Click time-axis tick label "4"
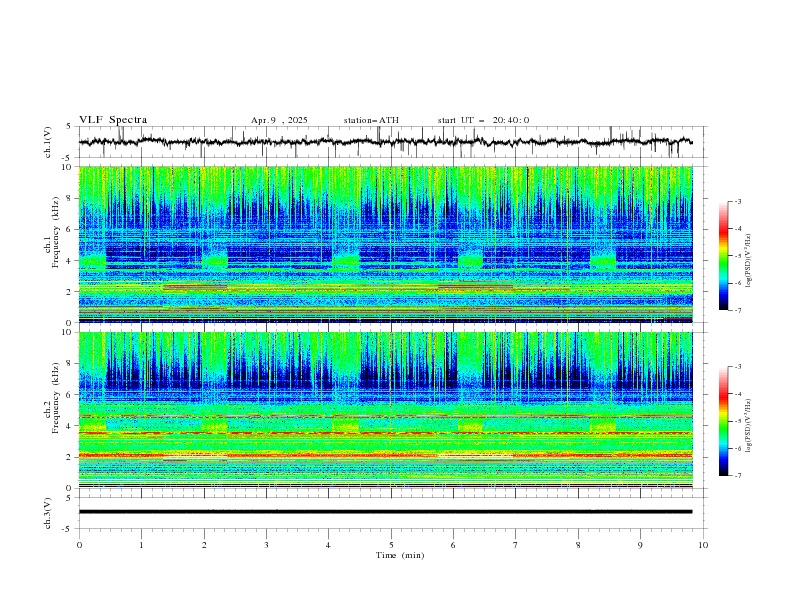This screenshot has width=792, height=612. tap(329, 545)
